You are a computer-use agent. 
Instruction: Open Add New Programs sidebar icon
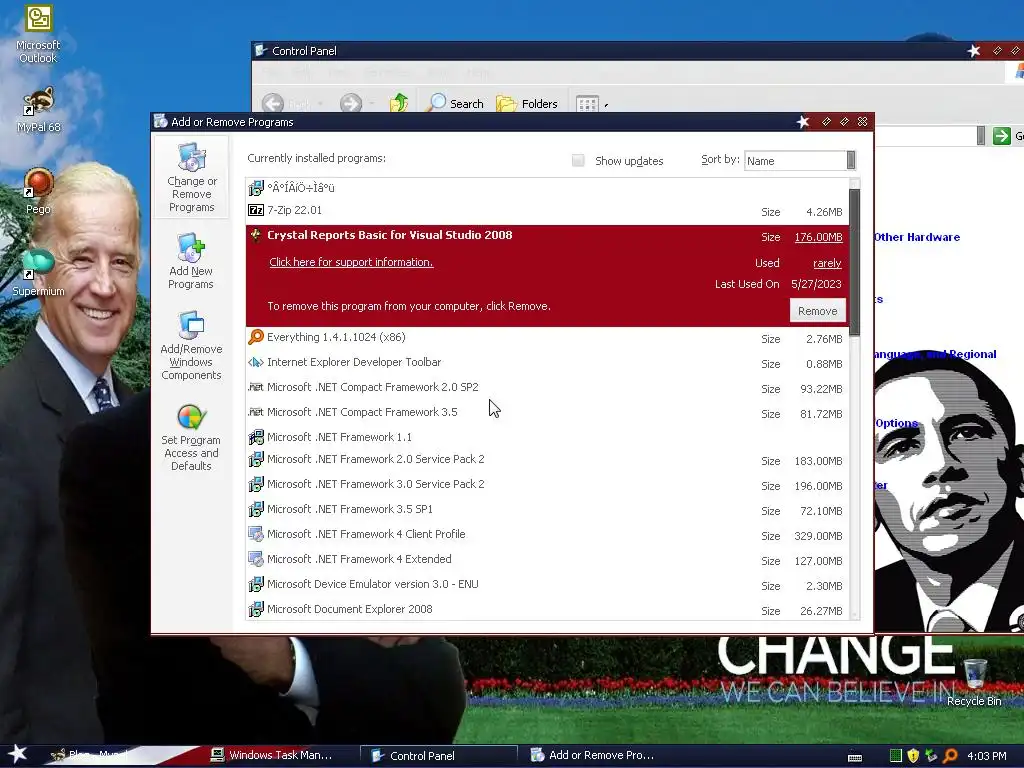click(191, 261)
